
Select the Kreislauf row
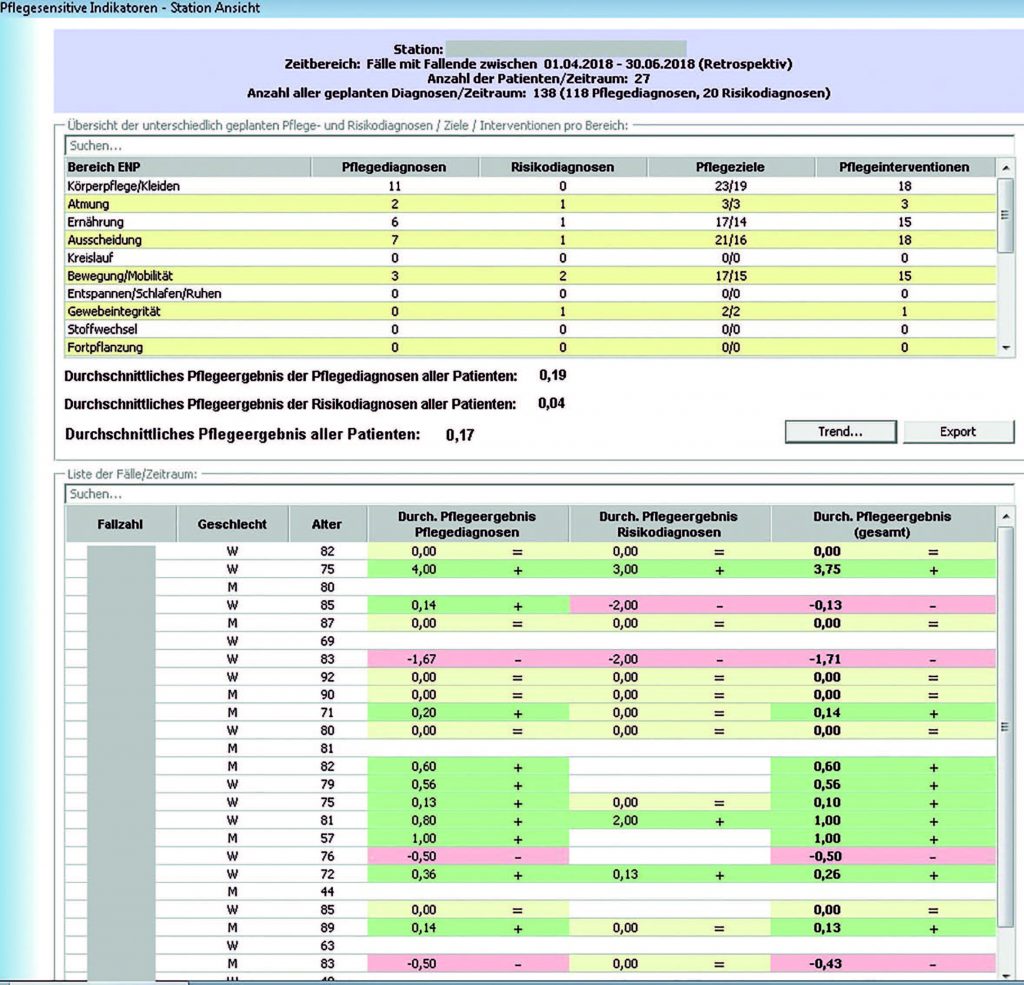(530, 258)
